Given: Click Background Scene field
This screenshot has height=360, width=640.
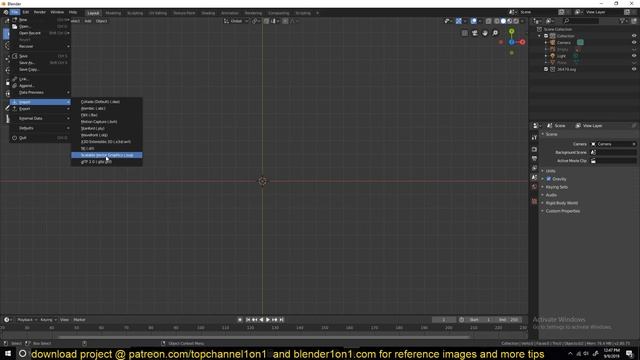Looking at the screenshot, I should 614,152.
